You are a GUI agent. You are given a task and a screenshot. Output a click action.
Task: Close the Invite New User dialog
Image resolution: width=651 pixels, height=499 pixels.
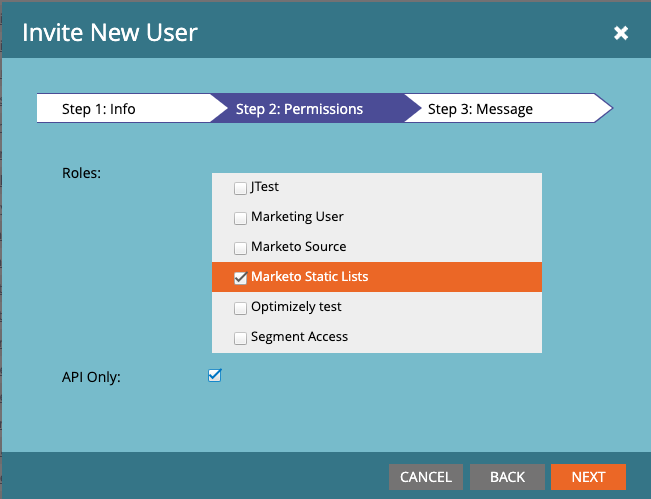(x=621, y=33)
